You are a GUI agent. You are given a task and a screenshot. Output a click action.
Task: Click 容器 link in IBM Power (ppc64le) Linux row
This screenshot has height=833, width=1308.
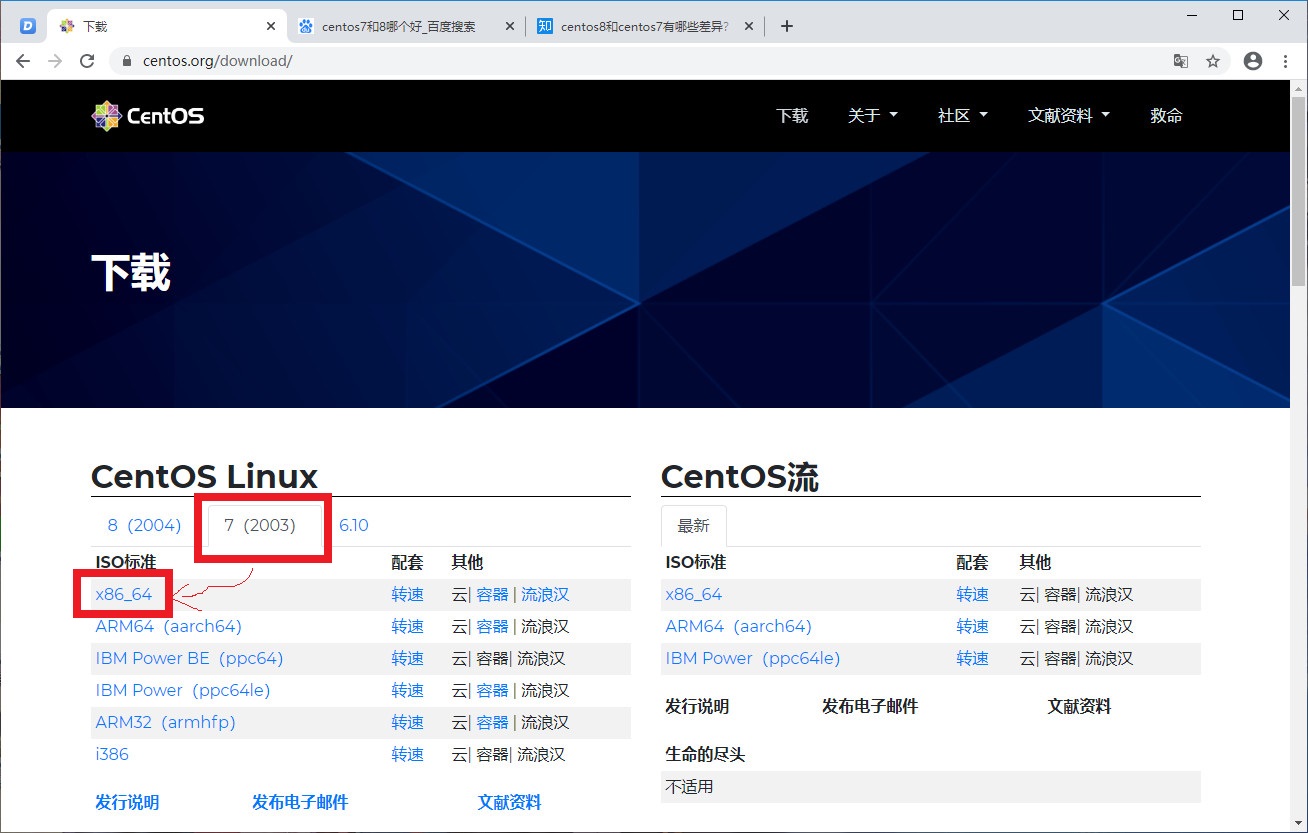pyautogui.click(x=493, y=691)
